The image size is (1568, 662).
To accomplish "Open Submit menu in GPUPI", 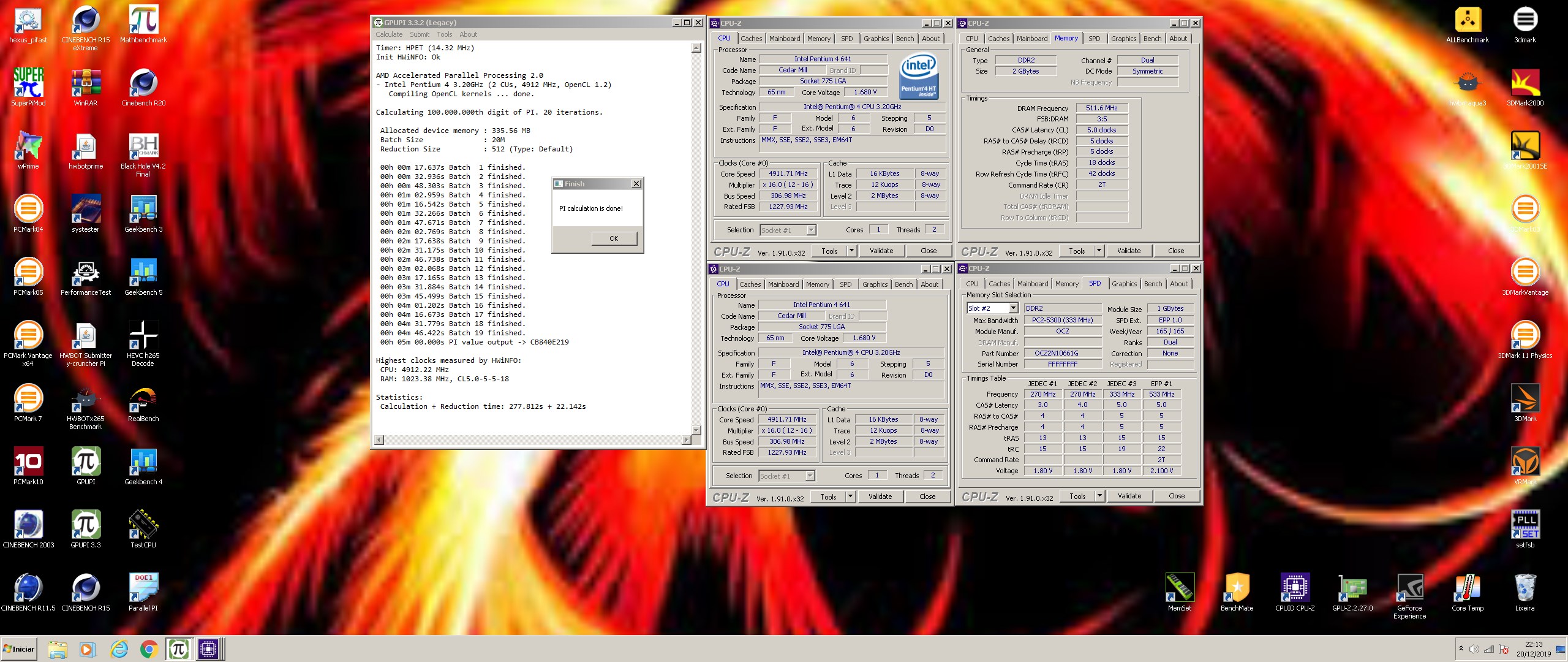I will coord(420,34).
